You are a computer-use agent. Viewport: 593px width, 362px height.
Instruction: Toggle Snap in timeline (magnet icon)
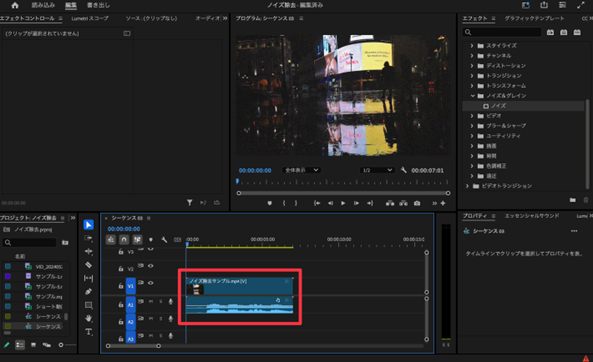click(x=124, y=240)
